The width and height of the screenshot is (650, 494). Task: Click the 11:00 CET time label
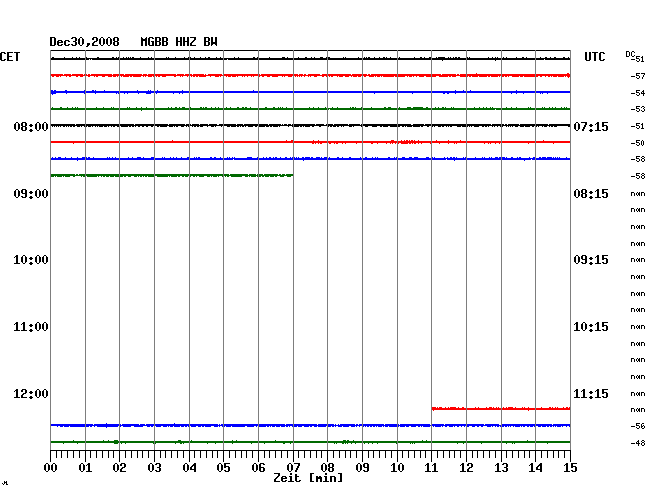click(x=31, y=327)
